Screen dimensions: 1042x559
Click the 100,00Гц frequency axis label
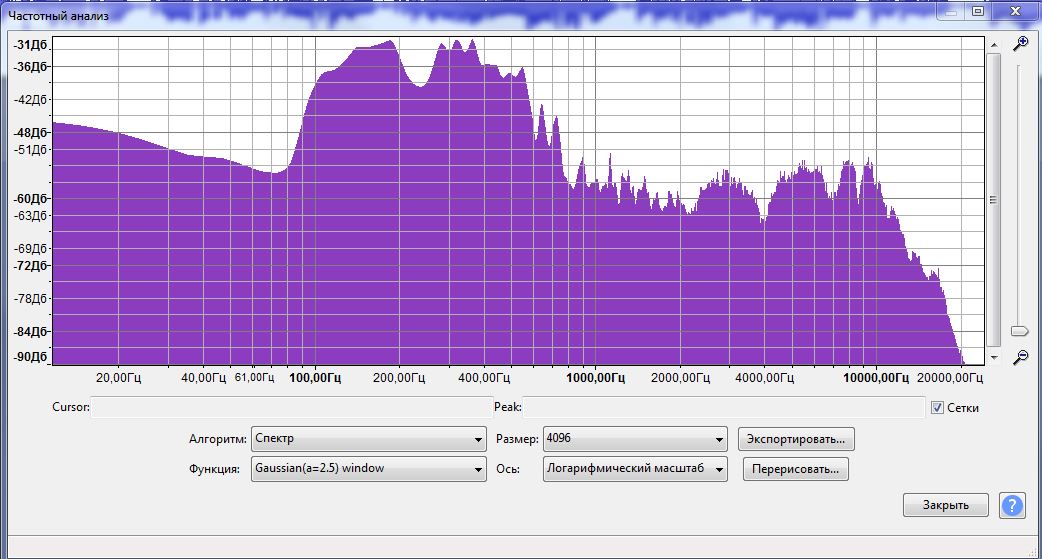(315, 378)
